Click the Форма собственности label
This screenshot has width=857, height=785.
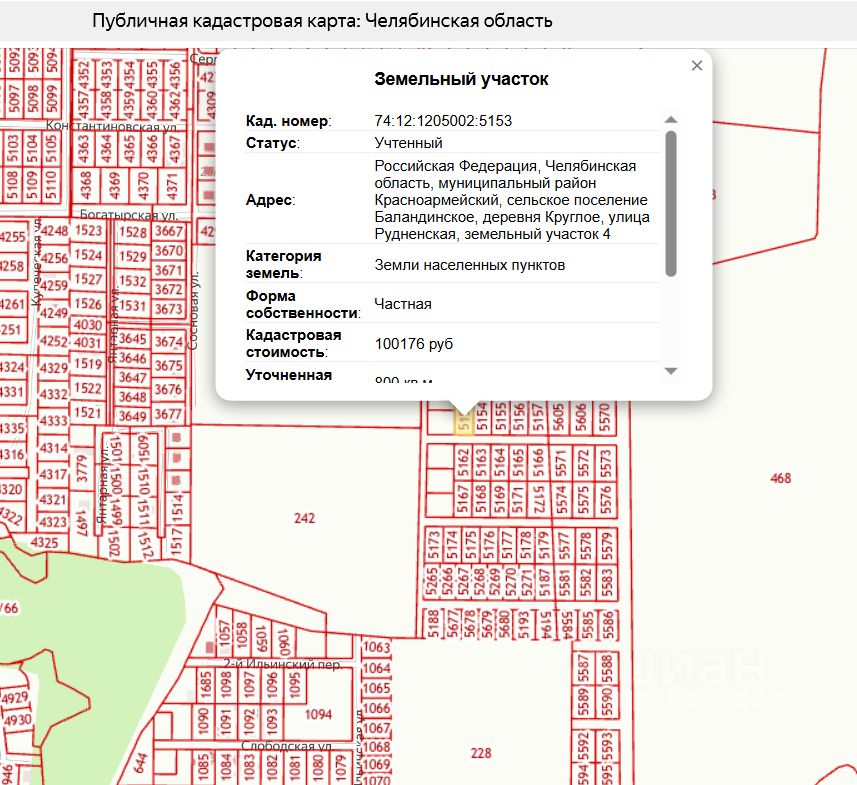click(303, 304)
